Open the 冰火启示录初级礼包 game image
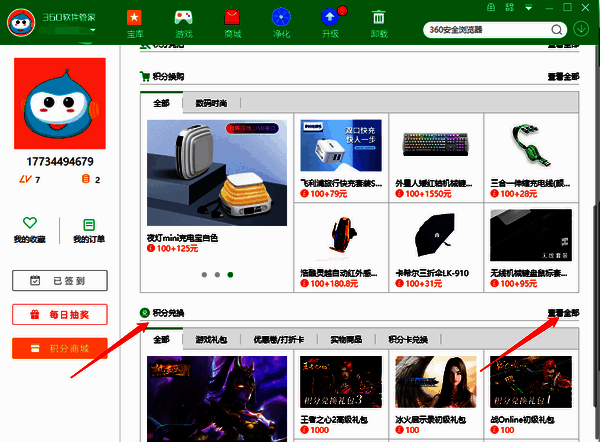Viewport: 600px width, 442px height. point(436,382)
